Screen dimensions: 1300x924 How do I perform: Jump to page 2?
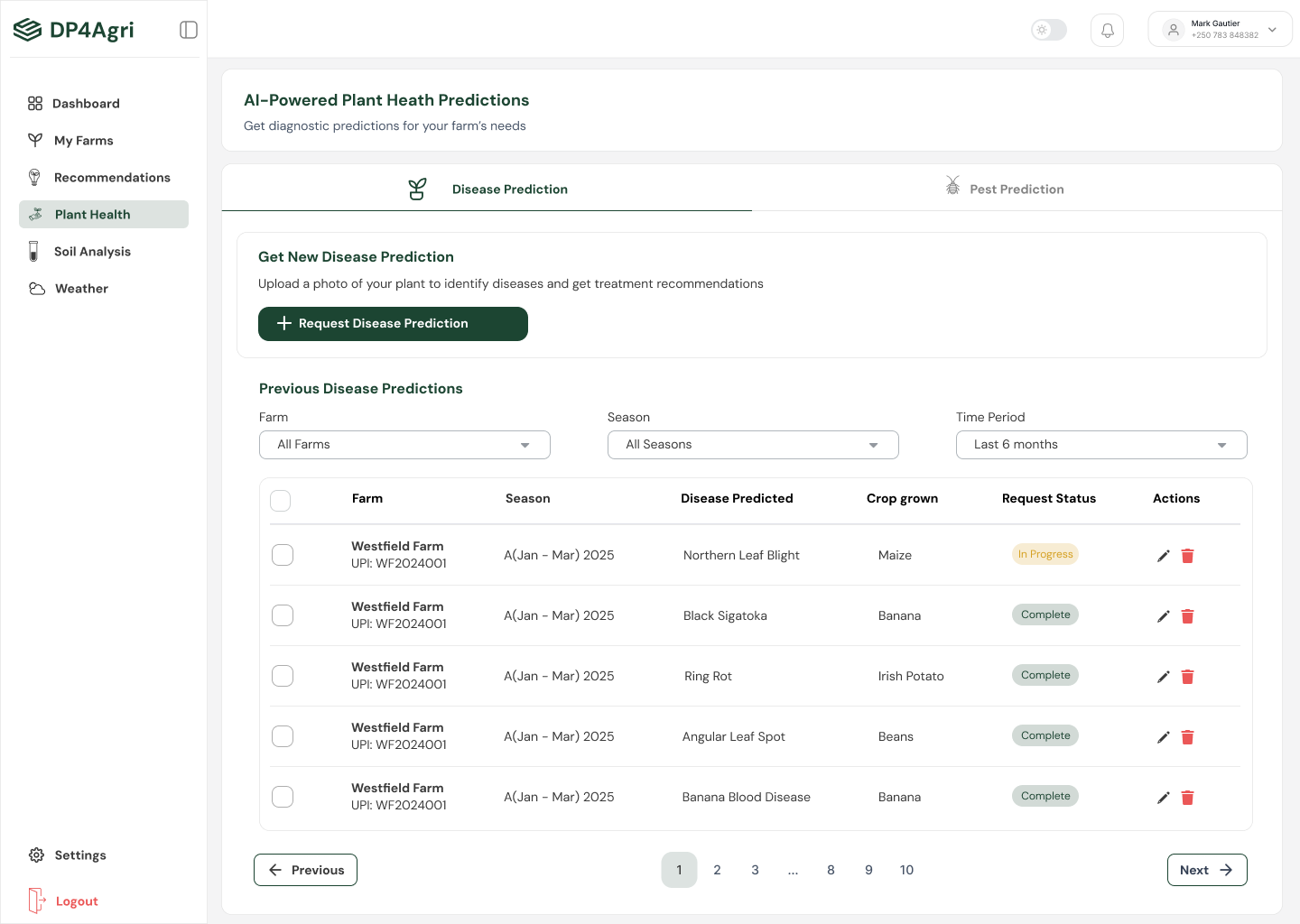coord(717,870)
